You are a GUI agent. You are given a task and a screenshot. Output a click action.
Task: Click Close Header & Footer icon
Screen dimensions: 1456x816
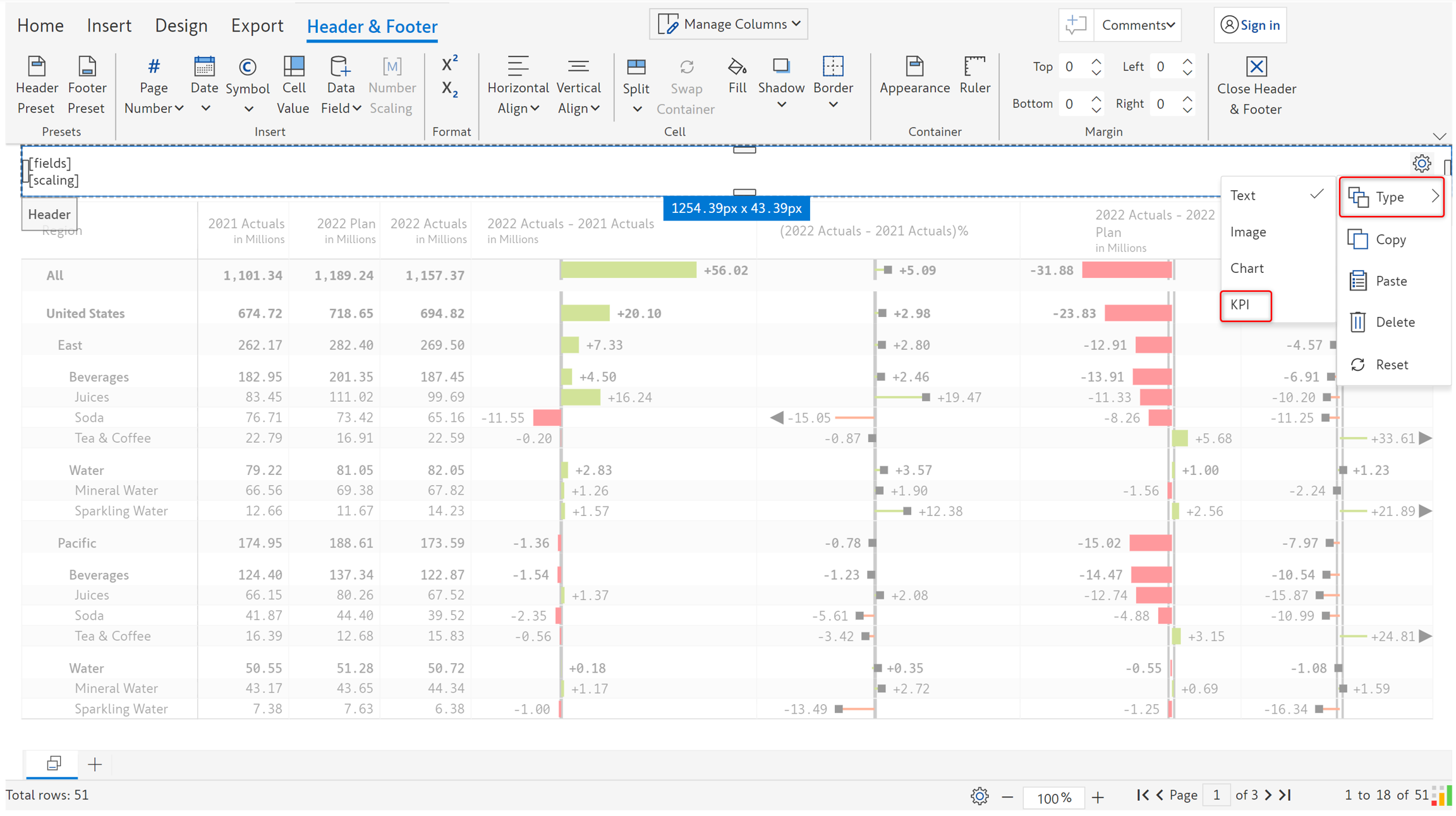pos(1256,67)
